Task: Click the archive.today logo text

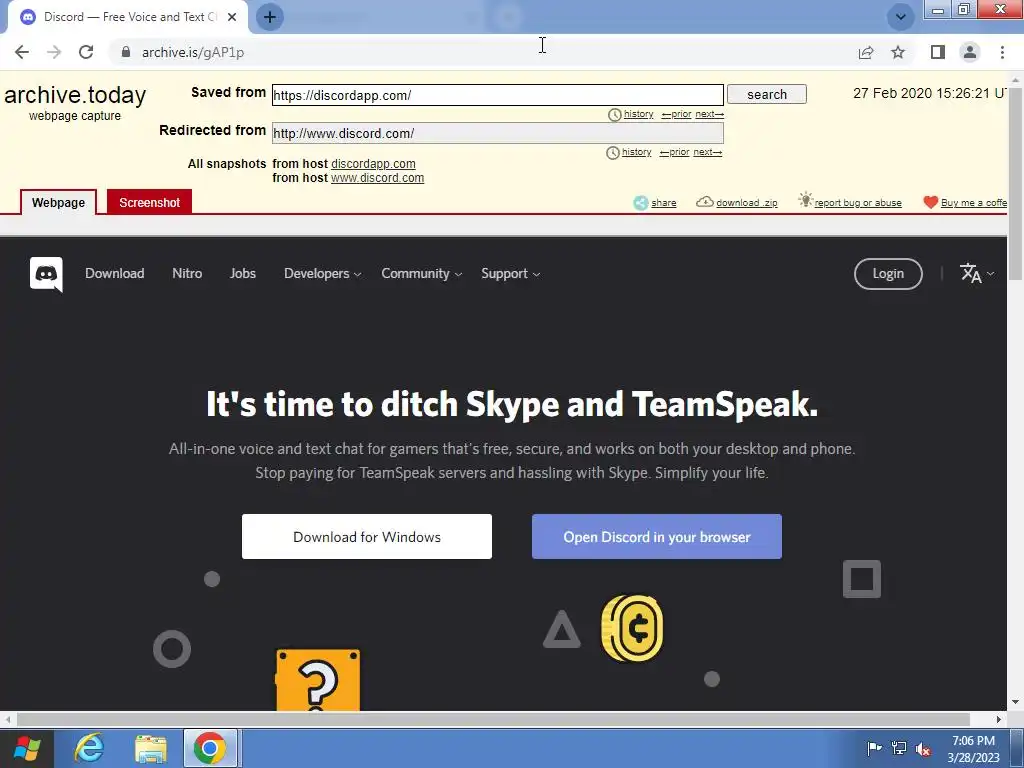Action: [75, 95]
